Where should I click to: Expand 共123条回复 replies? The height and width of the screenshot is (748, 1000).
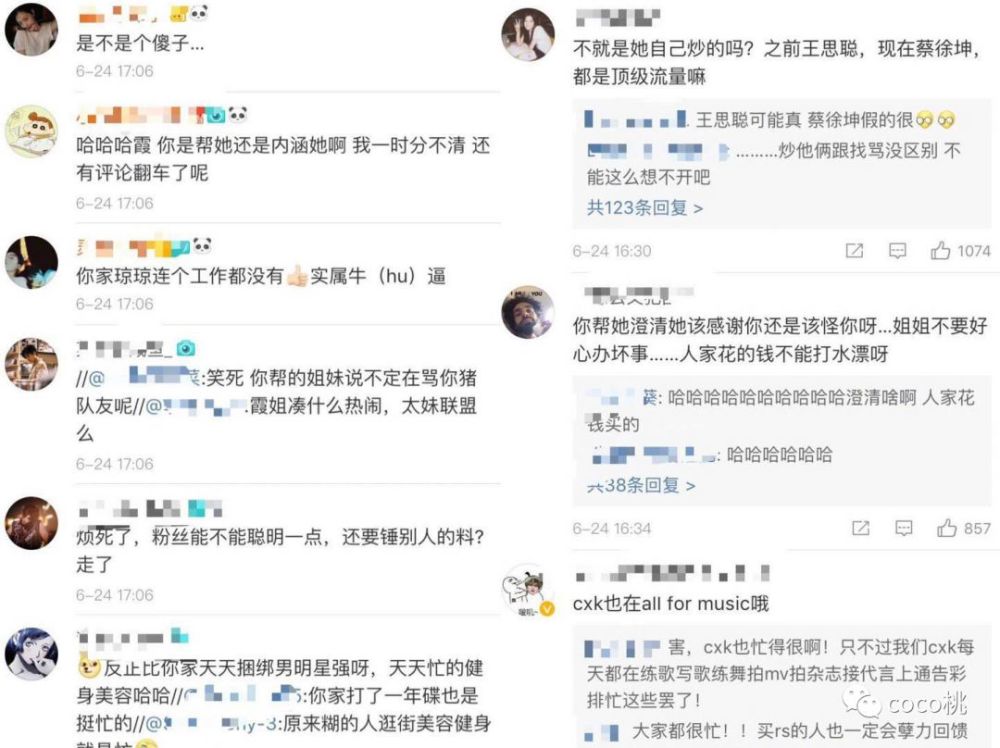[645, 208]
